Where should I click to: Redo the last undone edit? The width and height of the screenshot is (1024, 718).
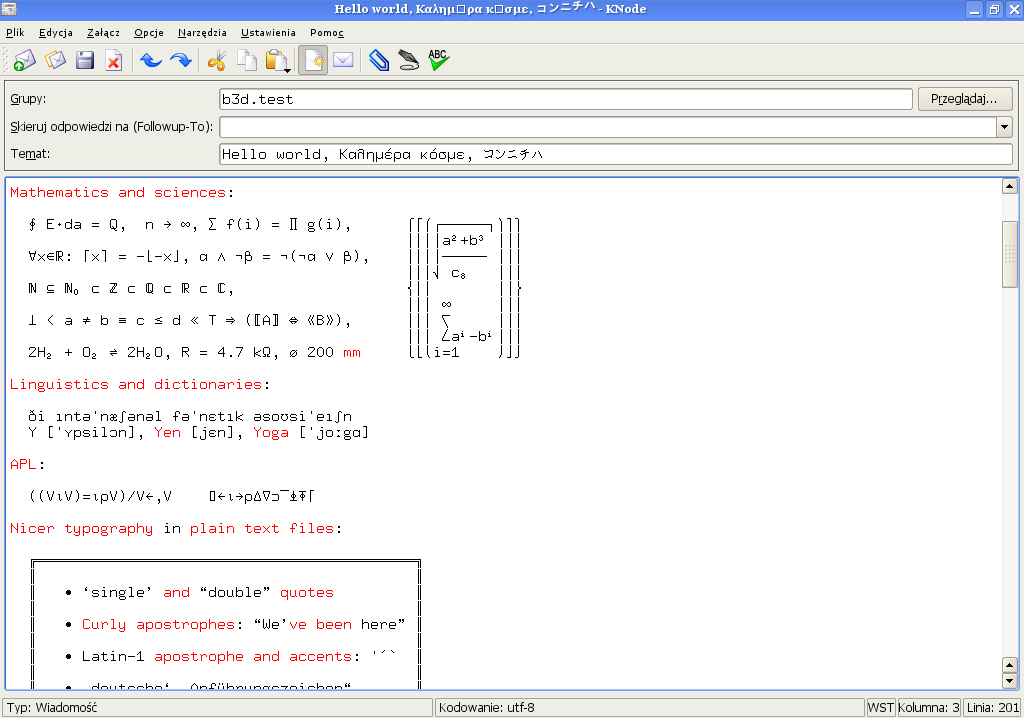[x=181, y=60]
